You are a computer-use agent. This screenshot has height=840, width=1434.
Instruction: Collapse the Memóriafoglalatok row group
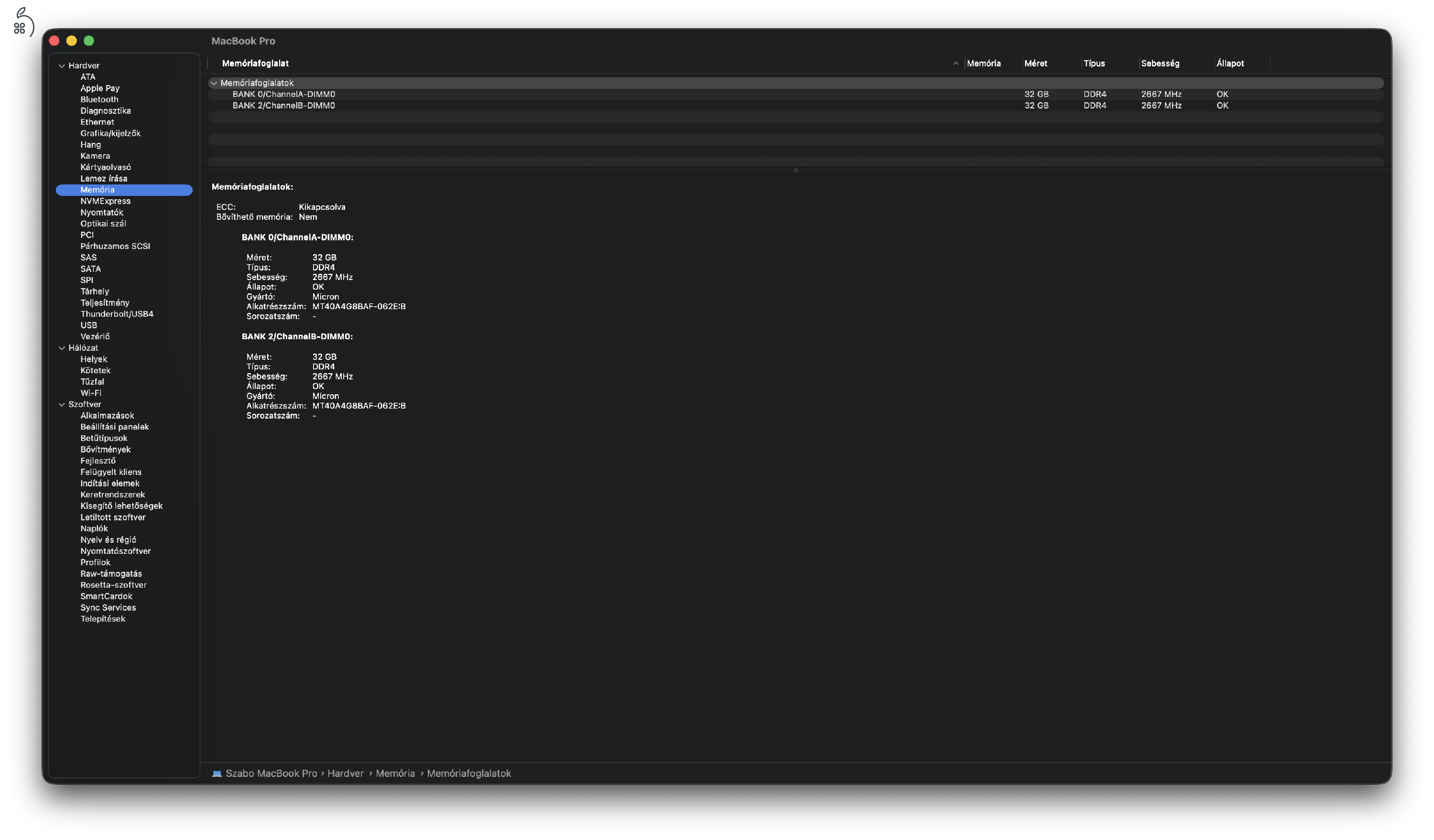point(214,84)
